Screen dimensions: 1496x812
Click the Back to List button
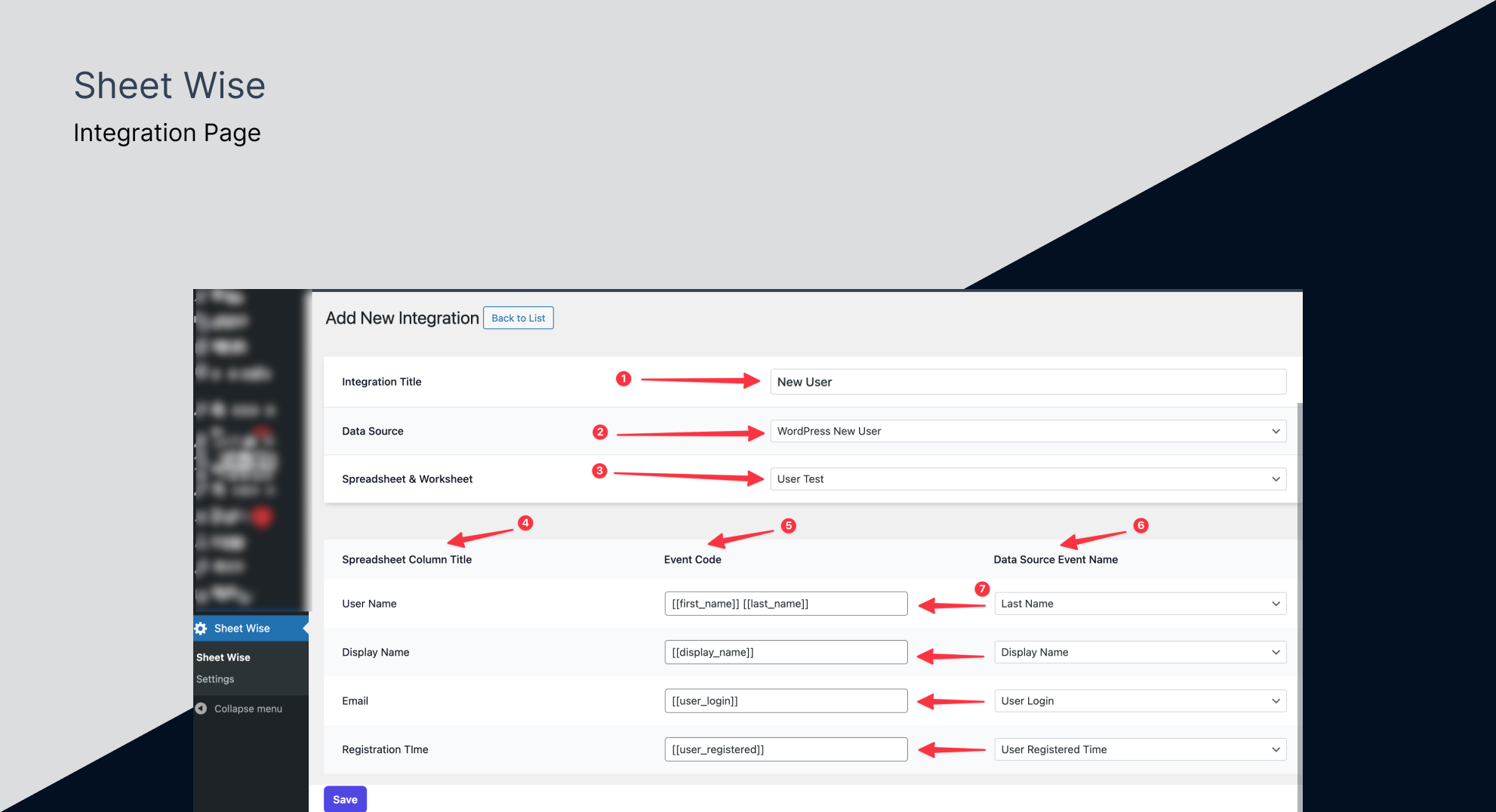(519, 318)
